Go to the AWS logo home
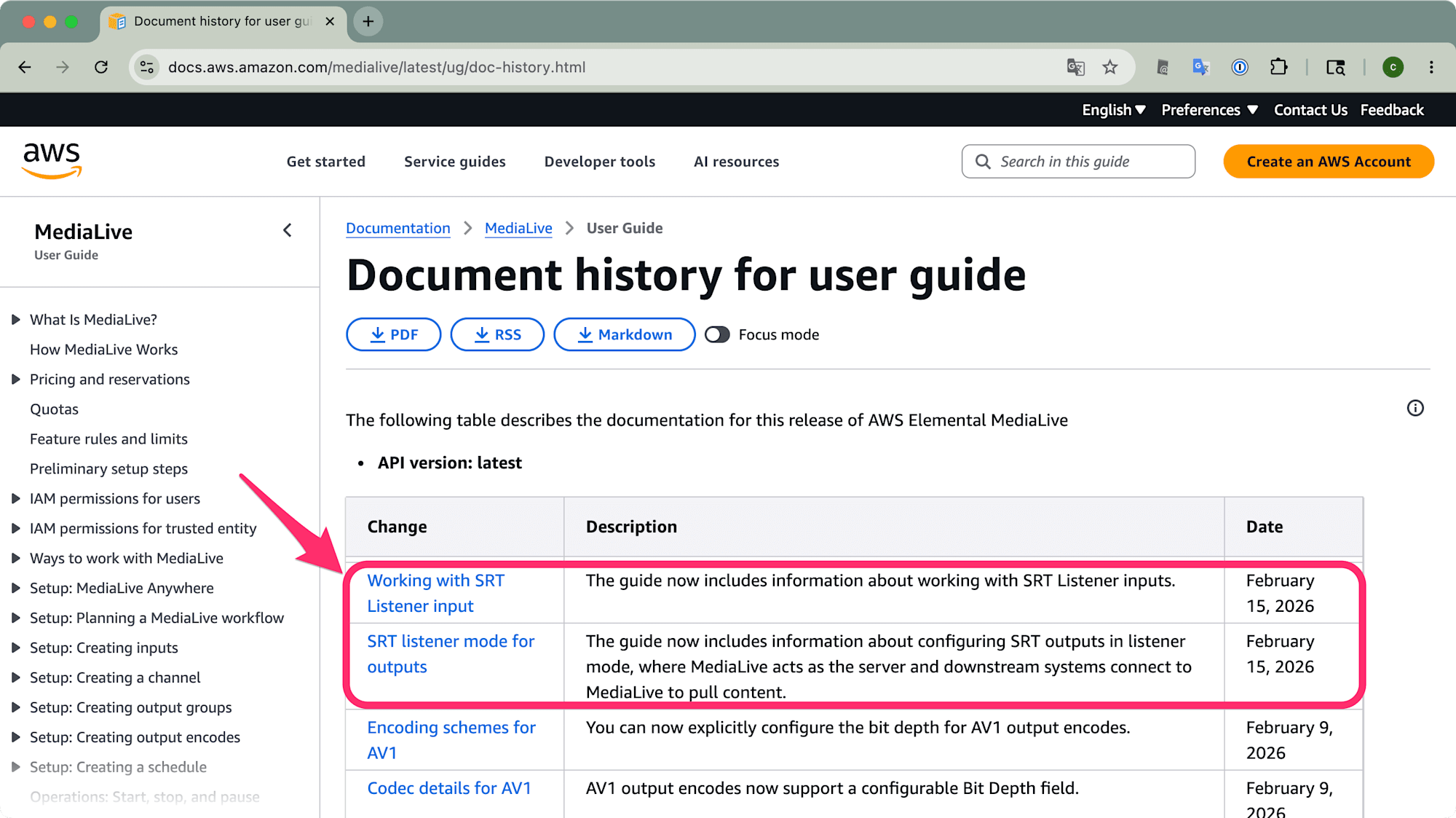Screen dimensions: 1456x818 coord(52,161)
